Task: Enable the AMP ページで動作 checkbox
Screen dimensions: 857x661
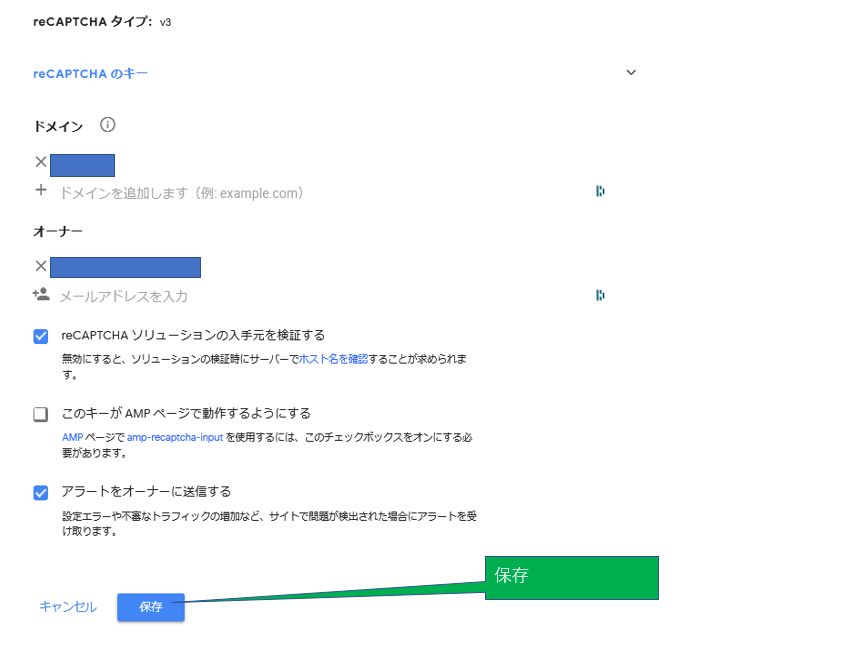Action: (40, 413)
